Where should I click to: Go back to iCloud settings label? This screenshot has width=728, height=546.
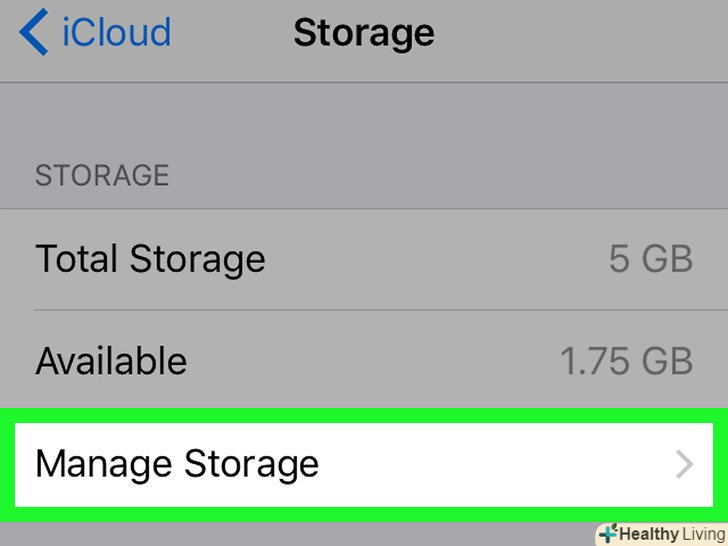click(x=116, y=32)
